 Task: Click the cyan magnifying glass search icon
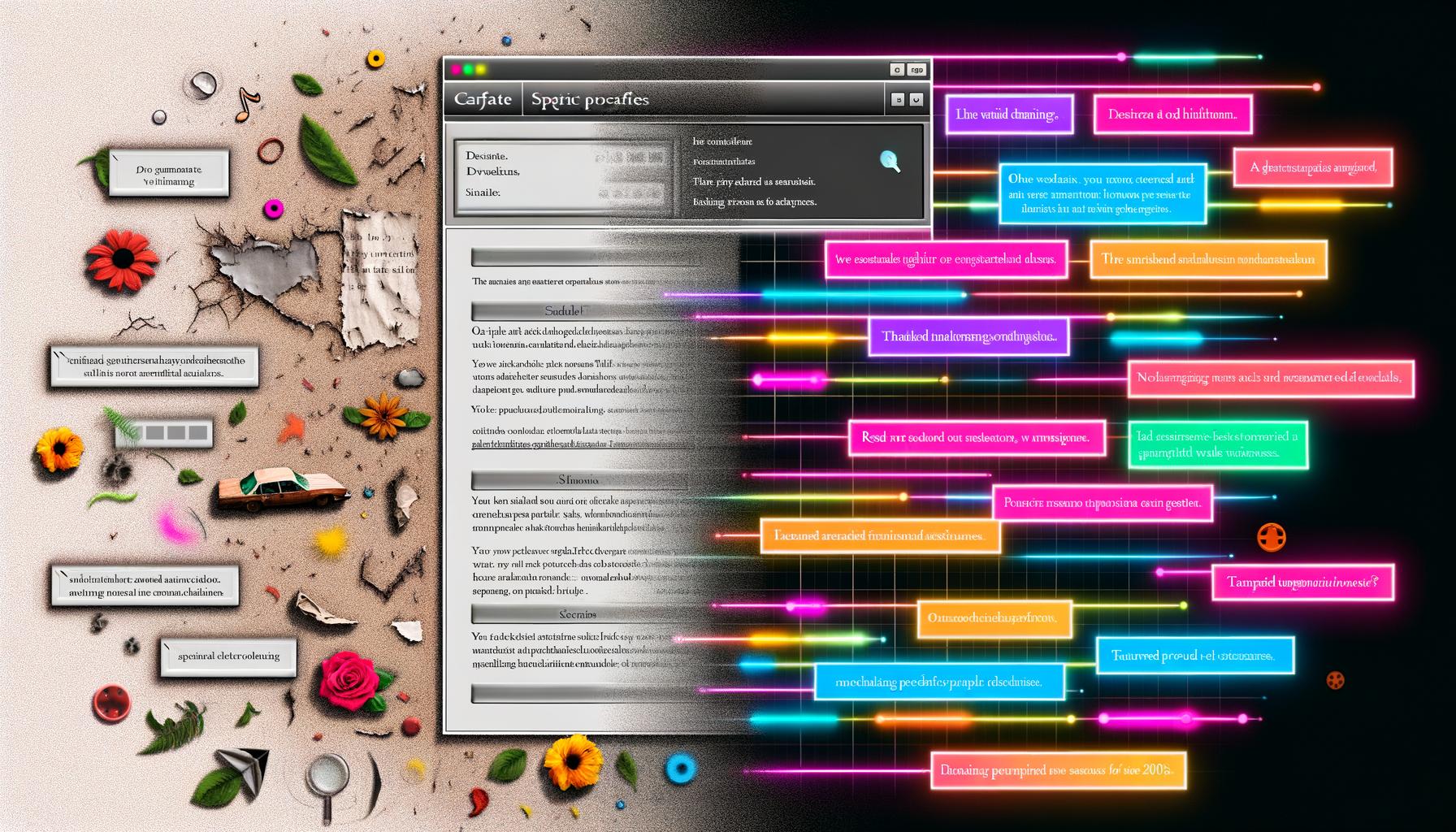pos(890,161)
